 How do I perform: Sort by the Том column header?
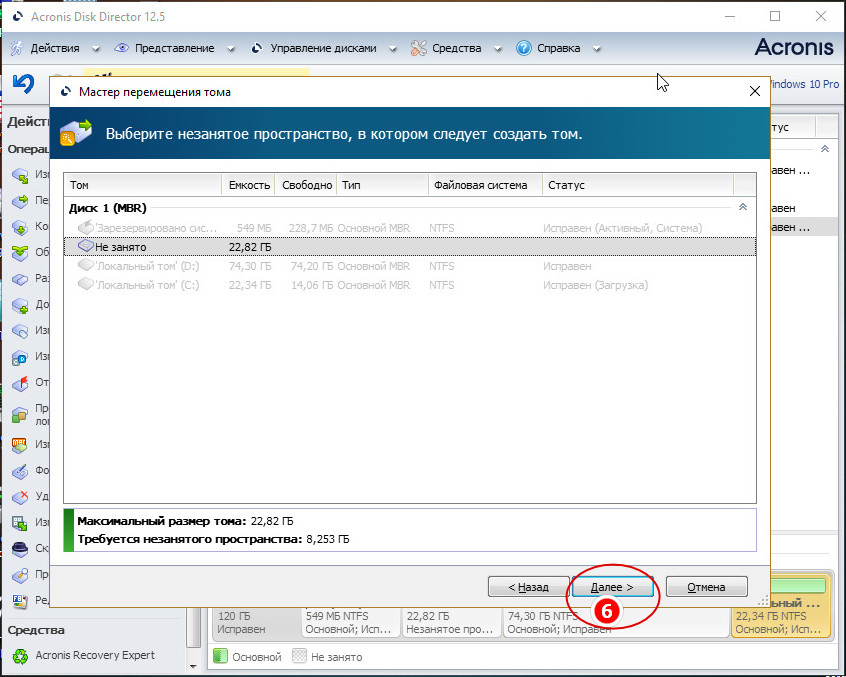tap(143, 185)
